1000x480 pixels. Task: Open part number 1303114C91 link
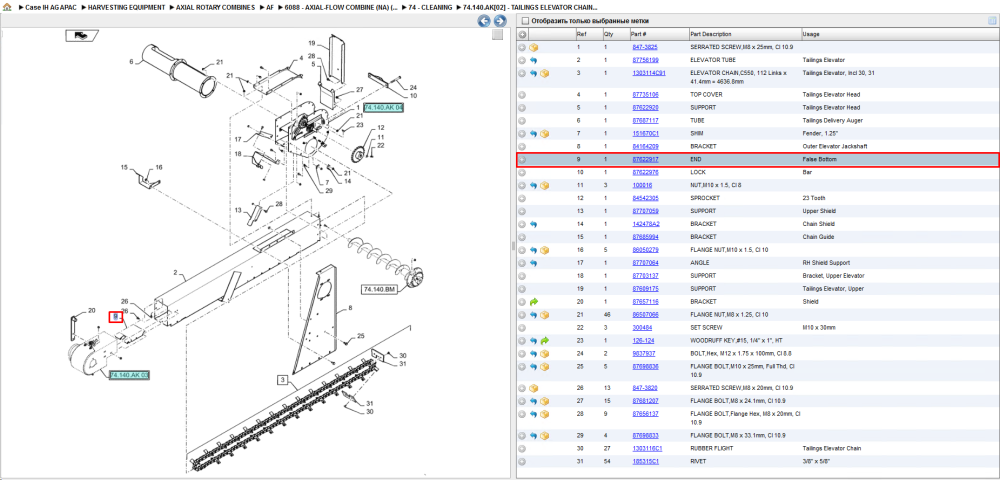pyautogui.click(x=649, y=73)
